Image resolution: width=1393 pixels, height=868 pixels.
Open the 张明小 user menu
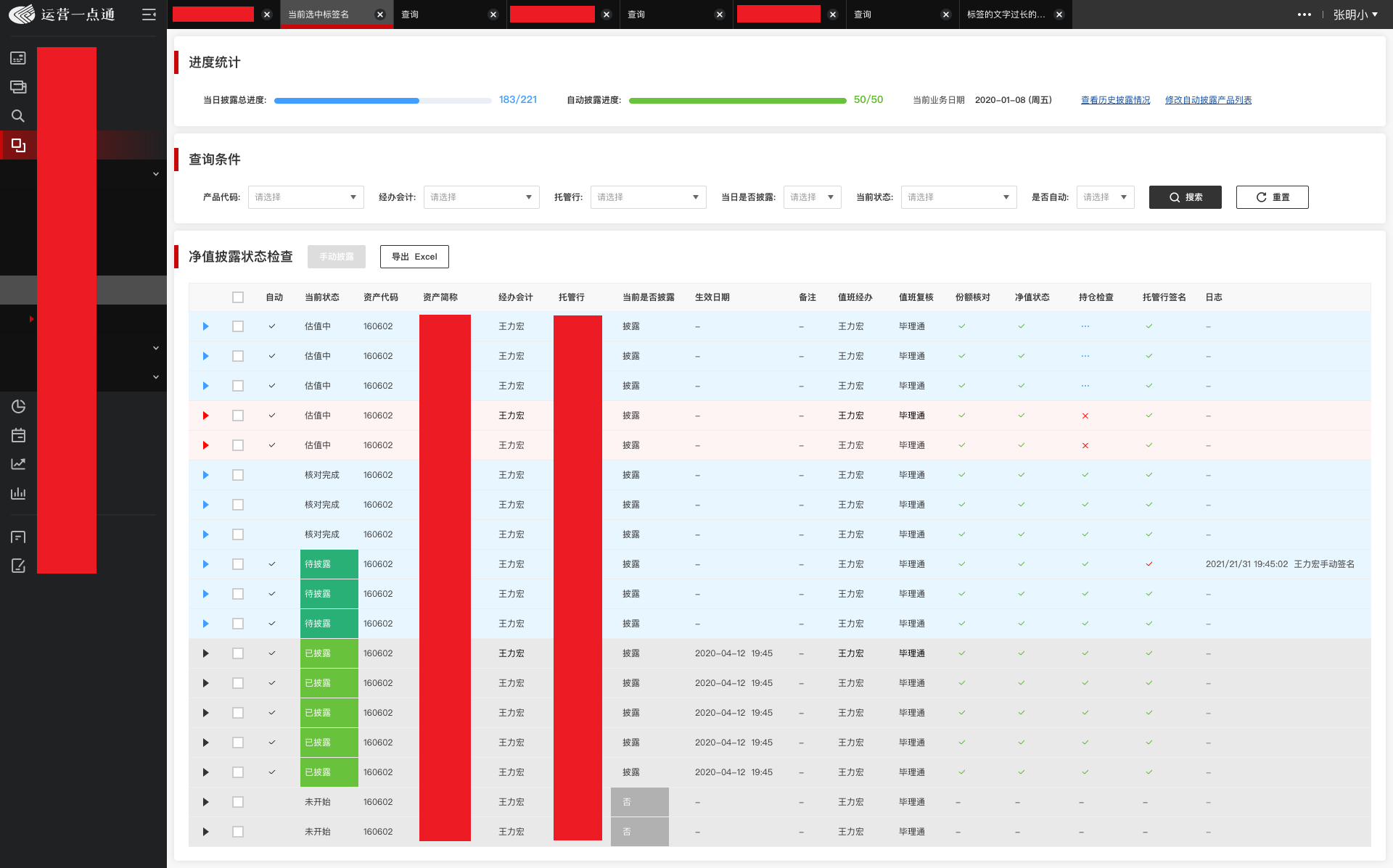click(x=1355, y=15)
